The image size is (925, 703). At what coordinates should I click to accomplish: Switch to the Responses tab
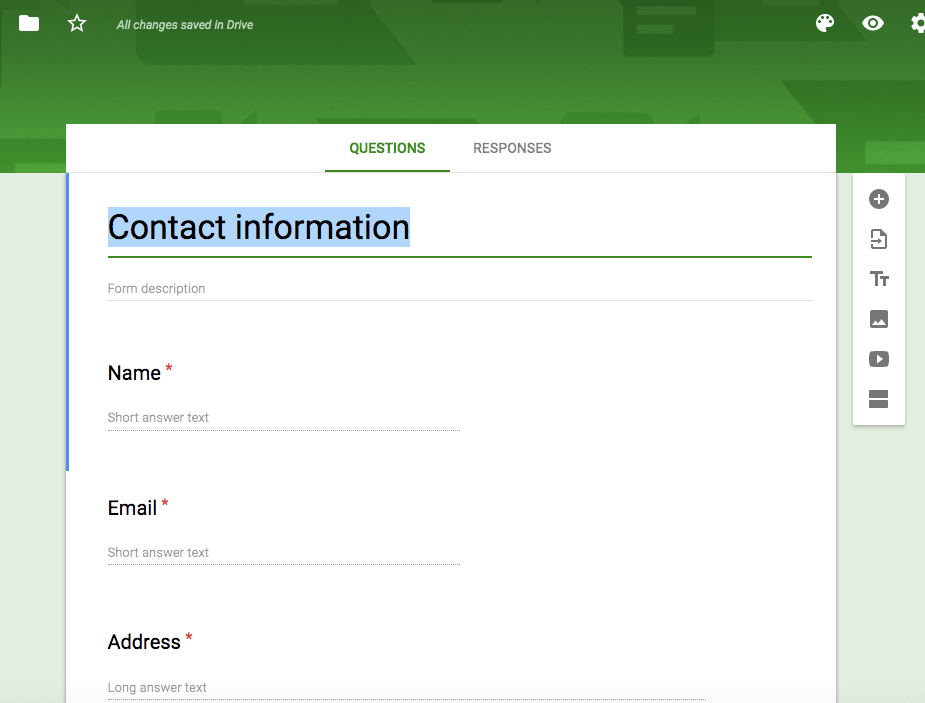[x=512, y=148]
